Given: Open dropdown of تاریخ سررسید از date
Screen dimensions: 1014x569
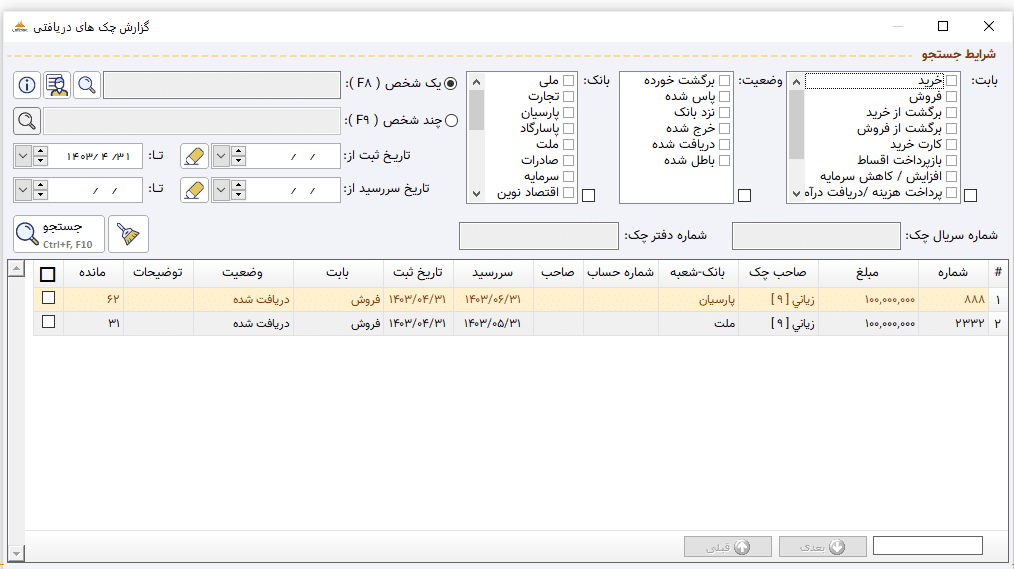Looking at the screenshot, I should pos(221,190).
